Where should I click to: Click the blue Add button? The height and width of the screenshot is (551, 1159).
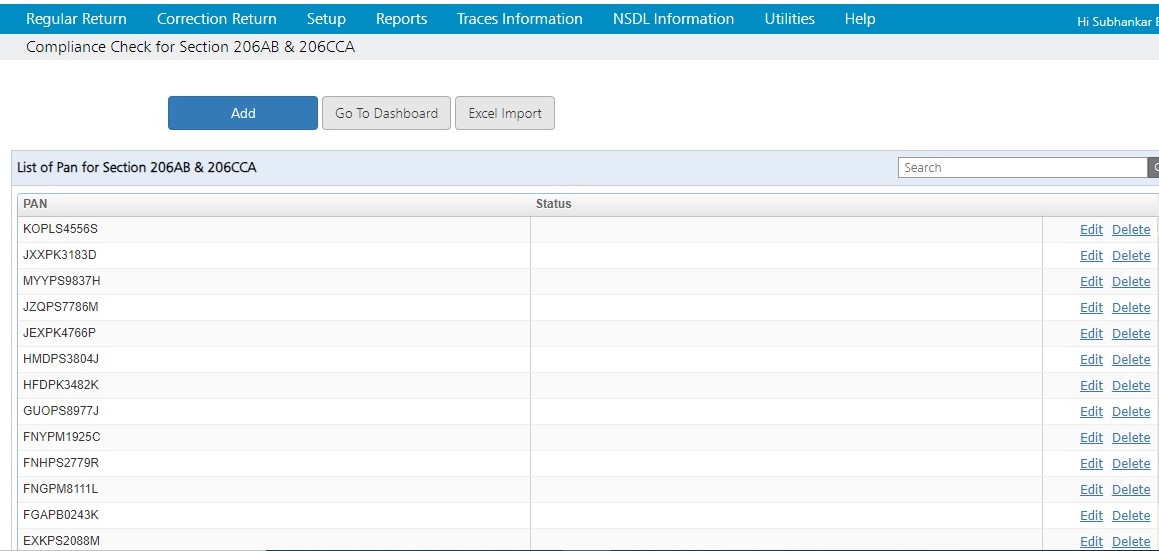(242, 113)
